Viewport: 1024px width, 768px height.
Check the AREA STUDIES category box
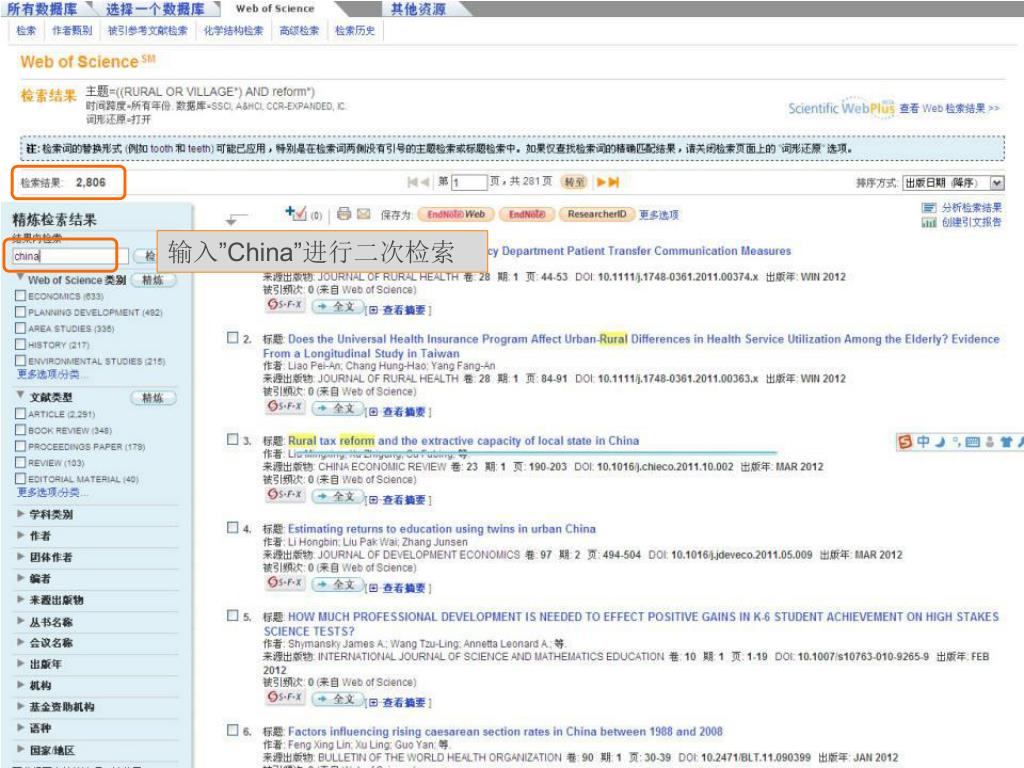(20, 328)
